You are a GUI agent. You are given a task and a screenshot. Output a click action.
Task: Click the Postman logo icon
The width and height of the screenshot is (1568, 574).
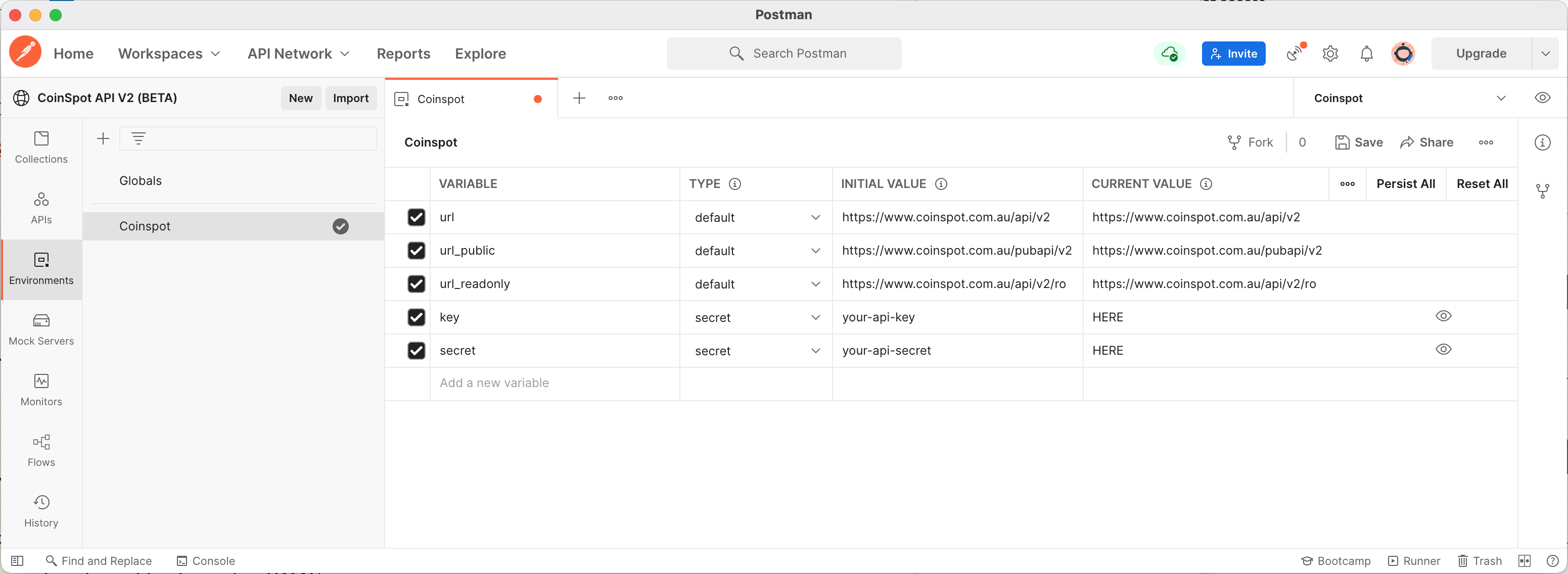25,53
